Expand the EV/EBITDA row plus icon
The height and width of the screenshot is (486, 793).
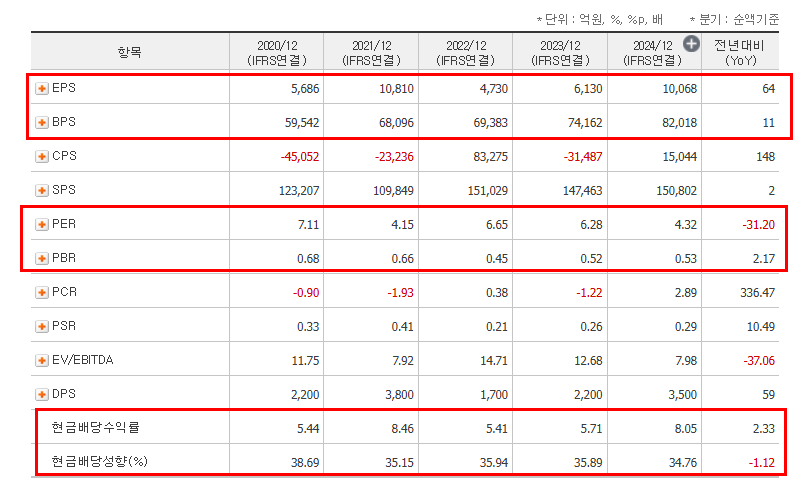pyautogui.click(x=42, y=360)
